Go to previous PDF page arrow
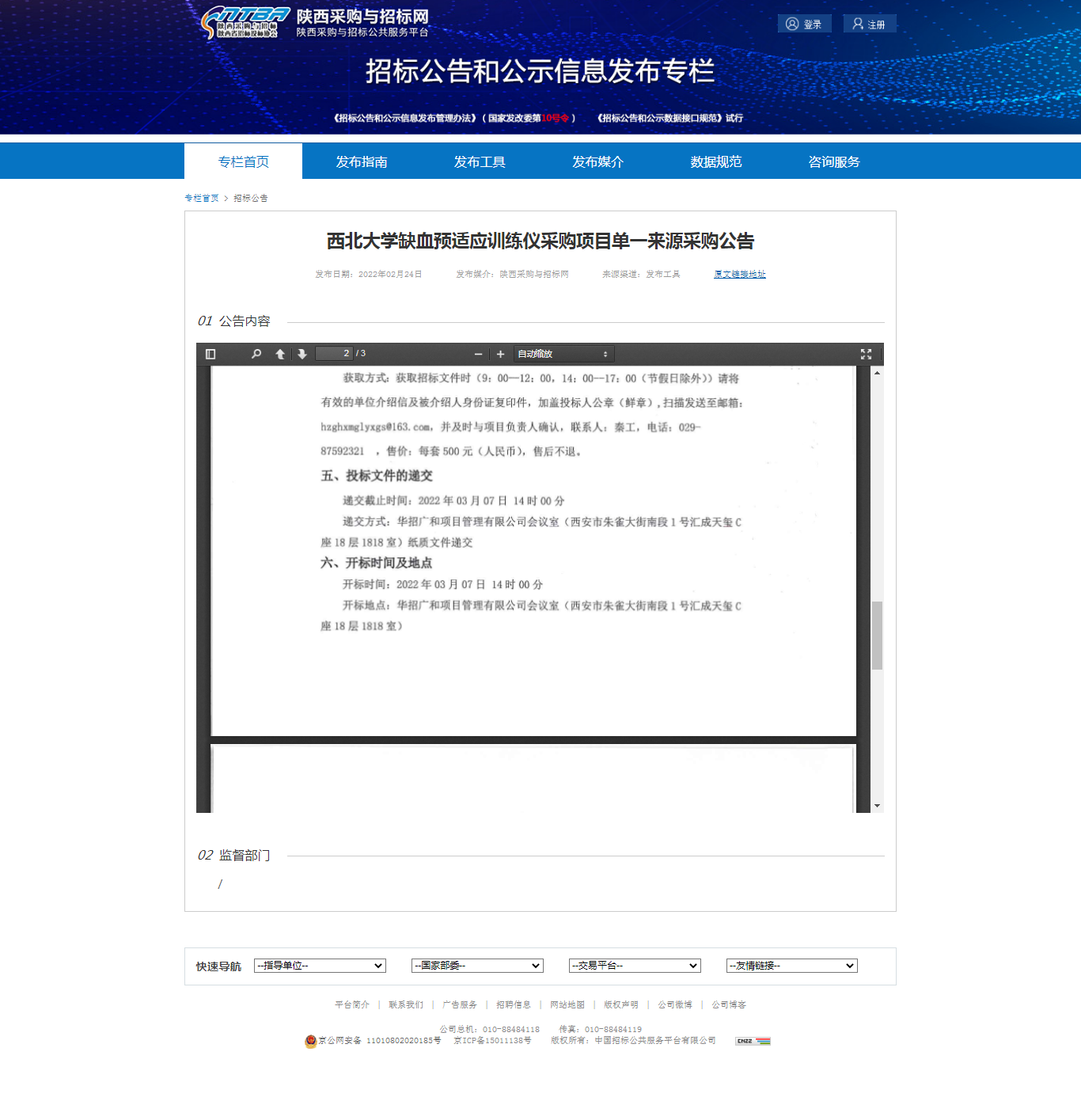This screenshot has width=1081, height=1120. pos(280,354)
